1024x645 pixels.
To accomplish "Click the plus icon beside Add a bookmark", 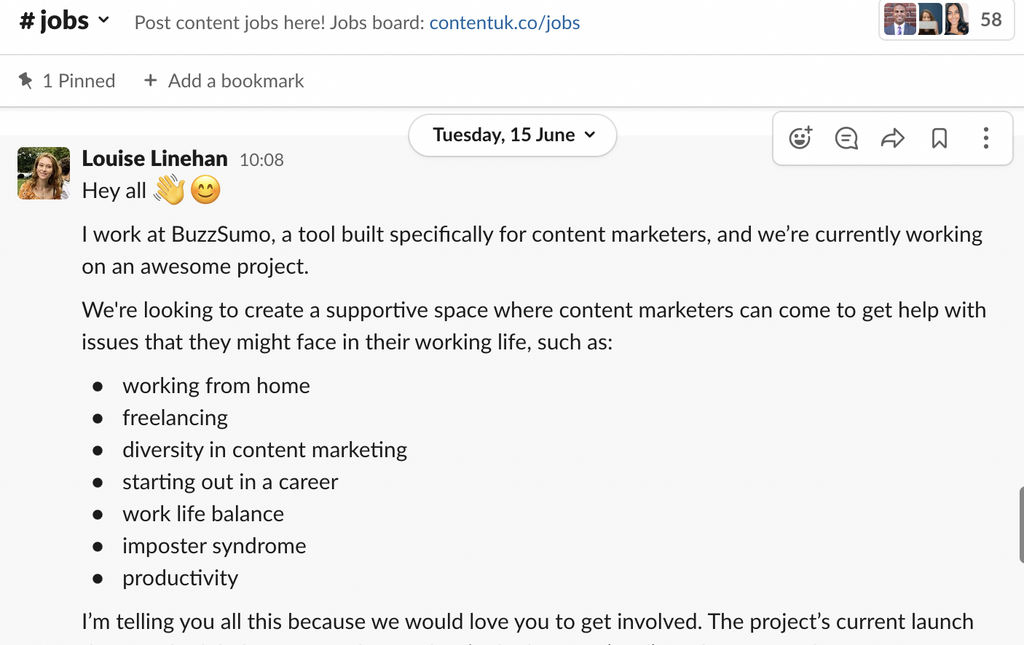I will point(151,81).
